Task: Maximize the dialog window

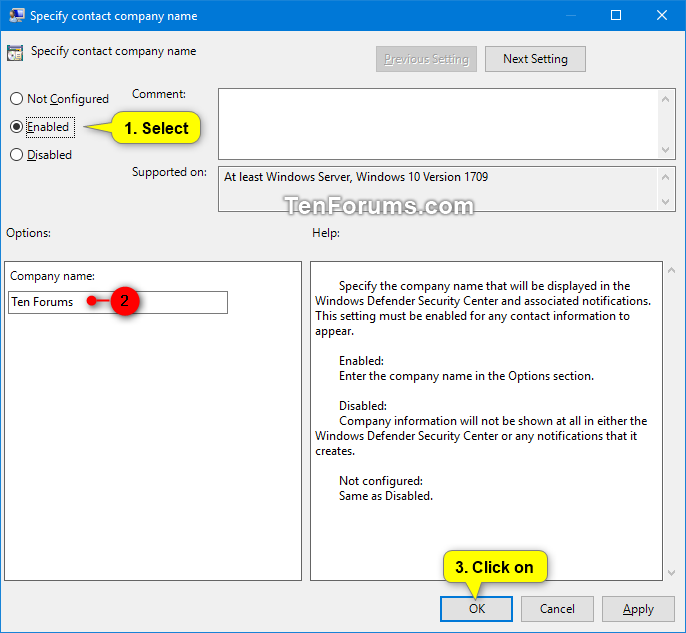Action: coord(616,15)
